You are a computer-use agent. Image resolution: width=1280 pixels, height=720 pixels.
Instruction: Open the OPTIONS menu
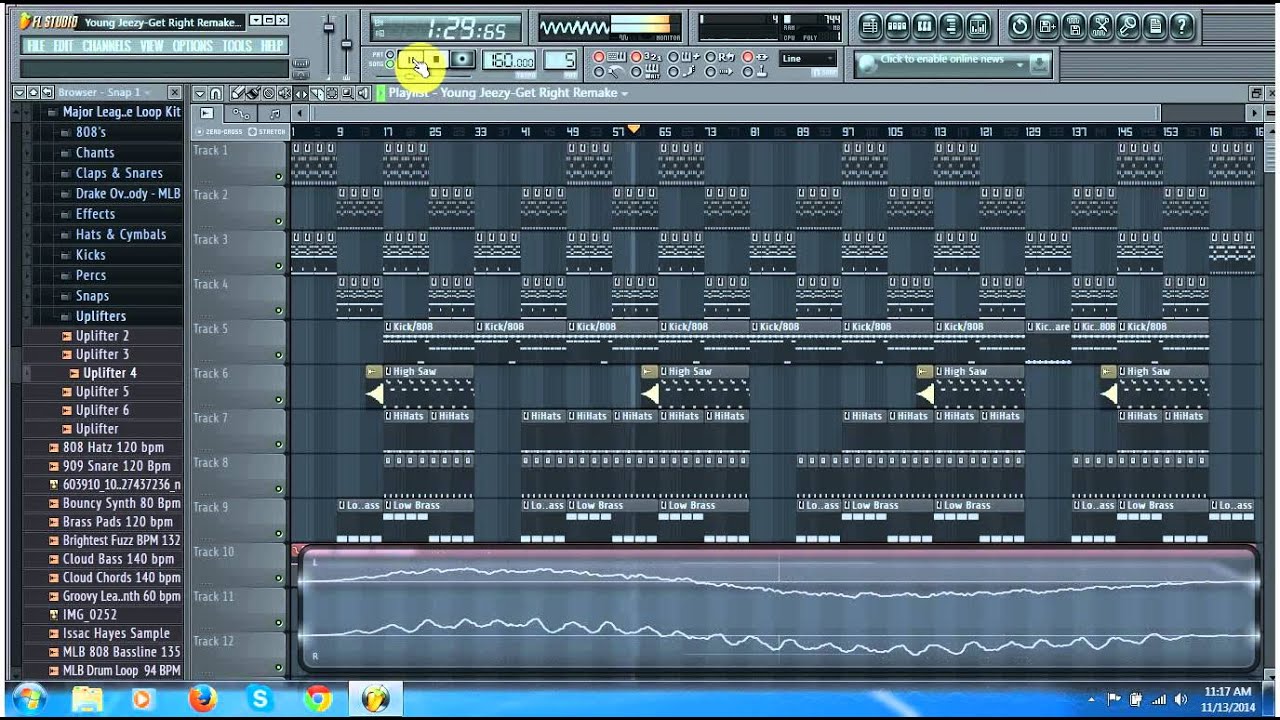[x=193, y=46]
